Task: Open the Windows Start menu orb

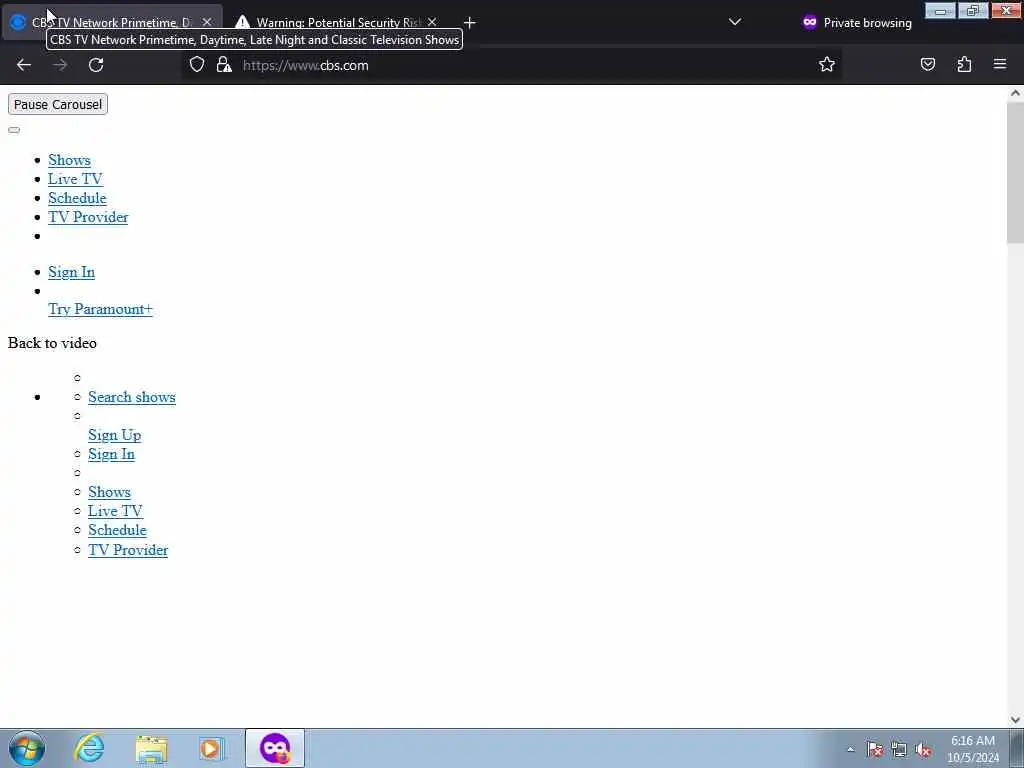Action: point(27,748)
